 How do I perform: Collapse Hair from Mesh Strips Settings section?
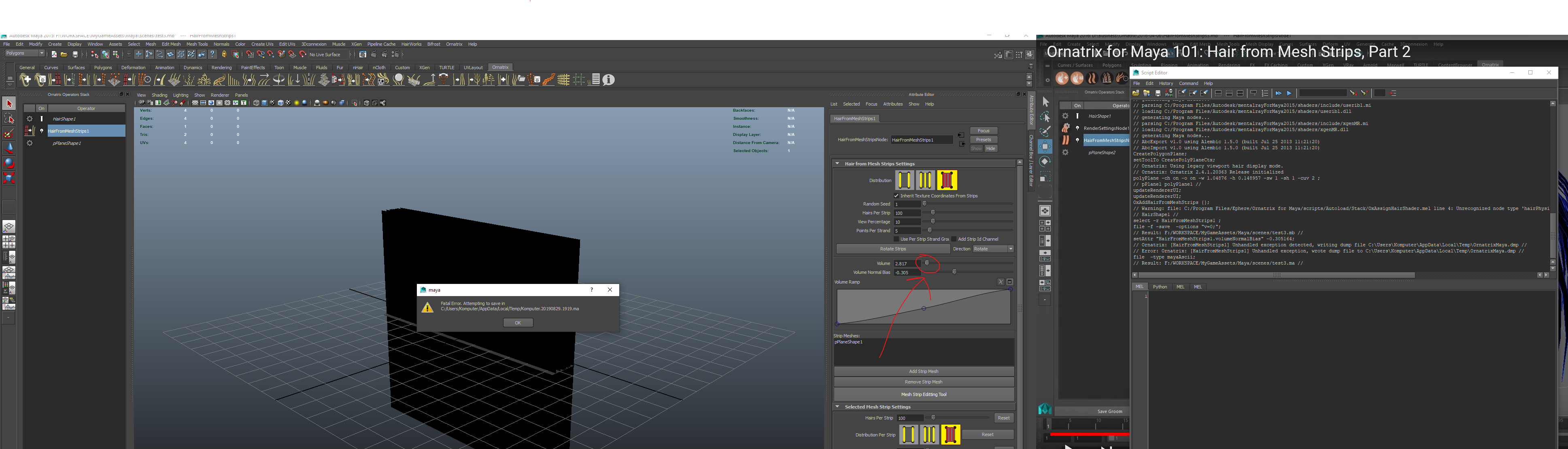click(x=837, y=164)
